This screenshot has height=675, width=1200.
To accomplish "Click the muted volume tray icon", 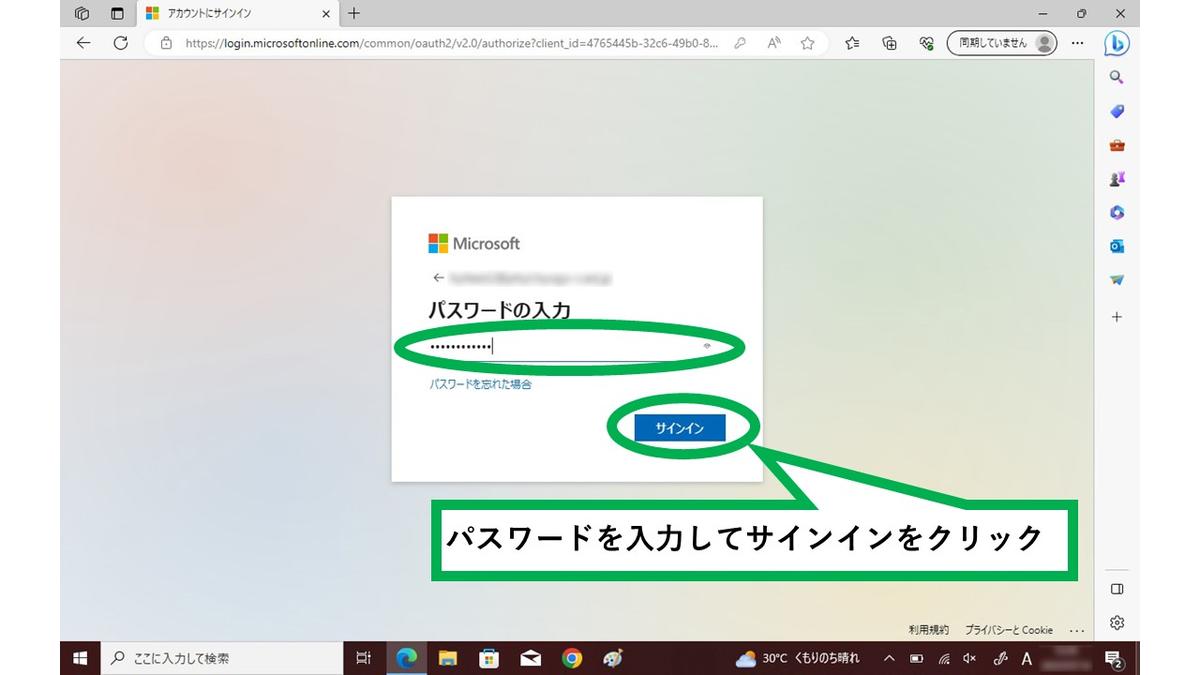I will point(969,658).
